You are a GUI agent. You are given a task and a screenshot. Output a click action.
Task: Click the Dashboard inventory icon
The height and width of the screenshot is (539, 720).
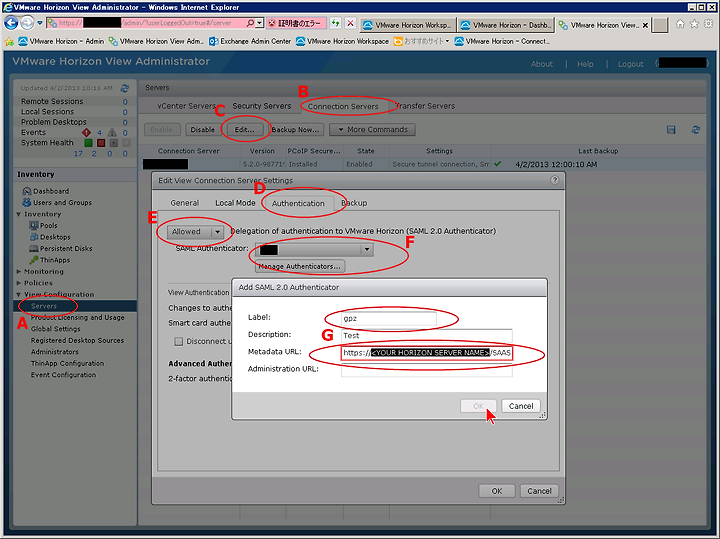pos(27,191)
